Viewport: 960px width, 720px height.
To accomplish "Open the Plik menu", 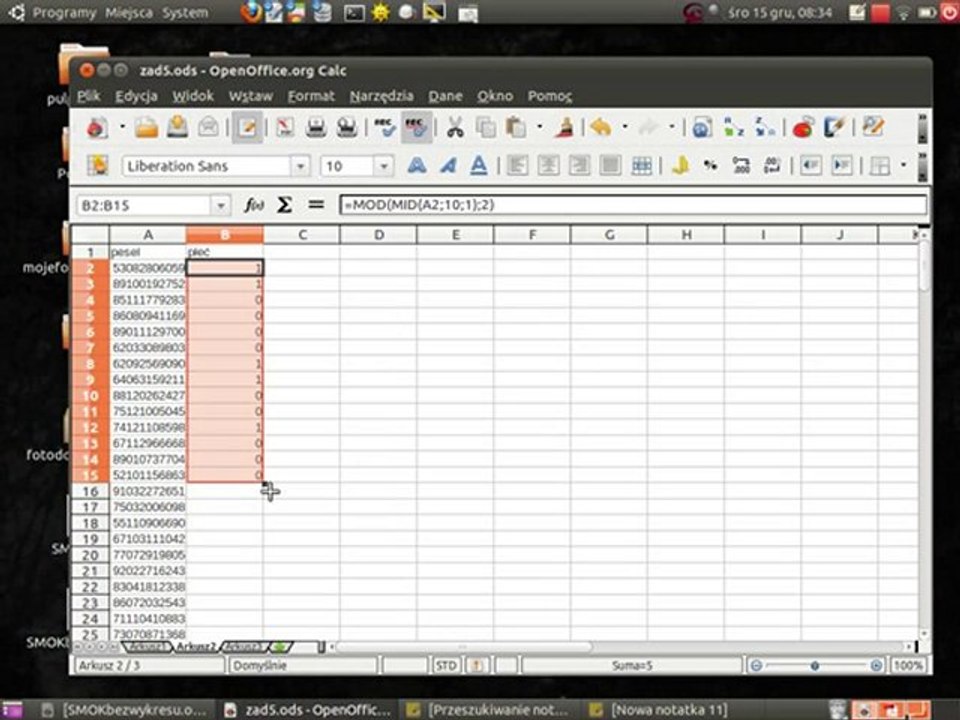I will (89, 96).
